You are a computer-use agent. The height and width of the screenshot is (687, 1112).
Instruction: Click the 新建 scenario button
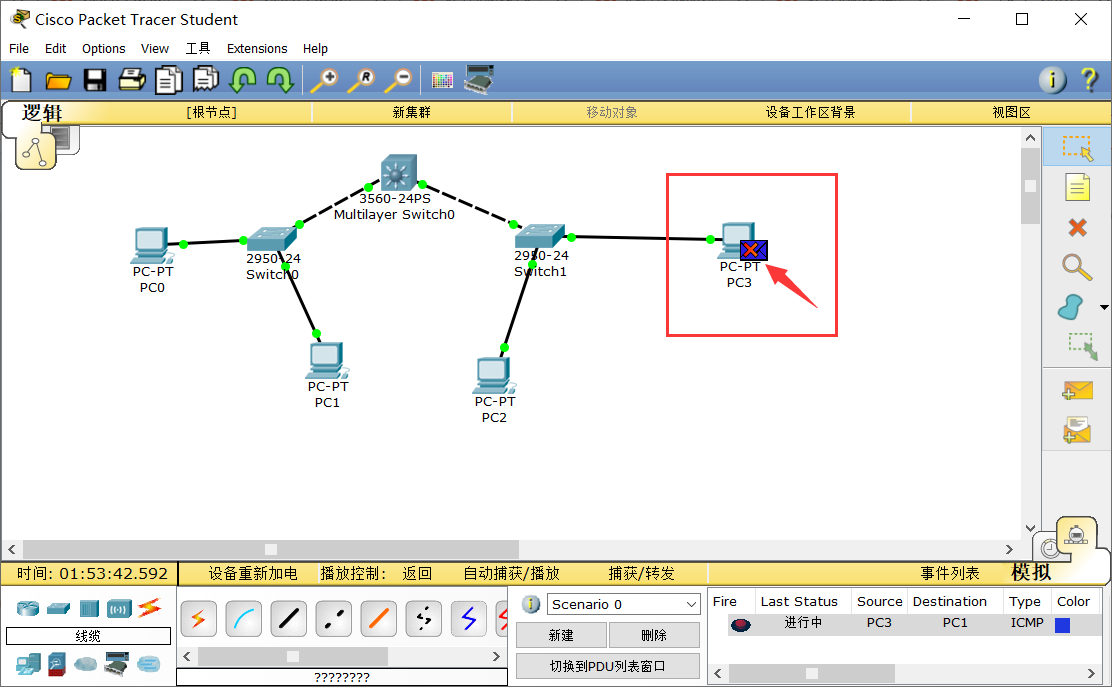pyautogui.click(x=561, y=635)
